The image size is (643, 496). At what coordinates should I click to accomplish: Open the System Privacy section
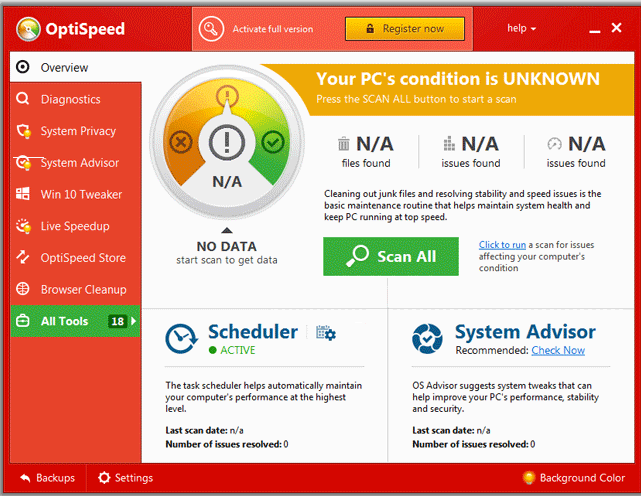pyautogui.click(x=78, y=131)
